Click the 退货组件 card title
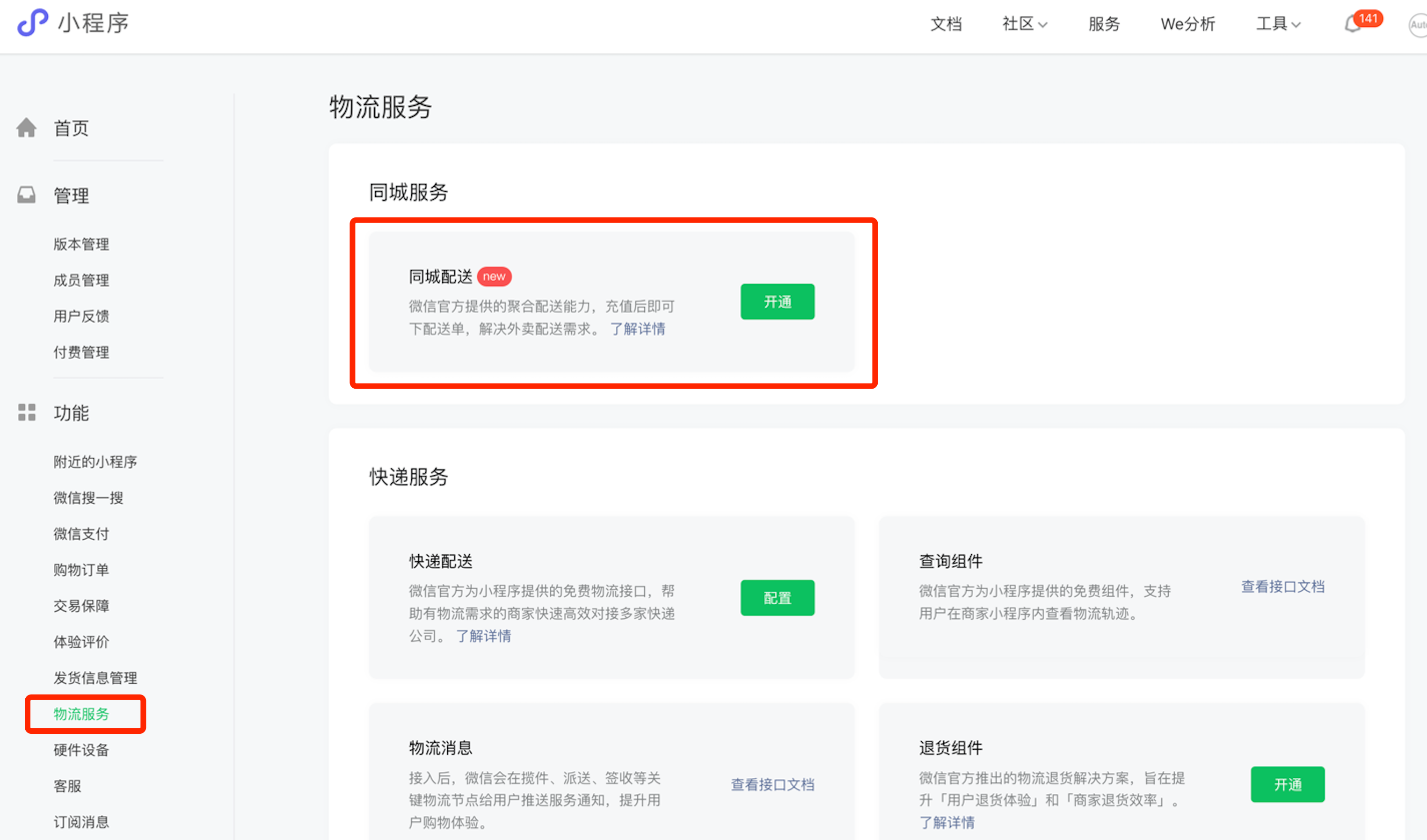 (x=951, y=748)
